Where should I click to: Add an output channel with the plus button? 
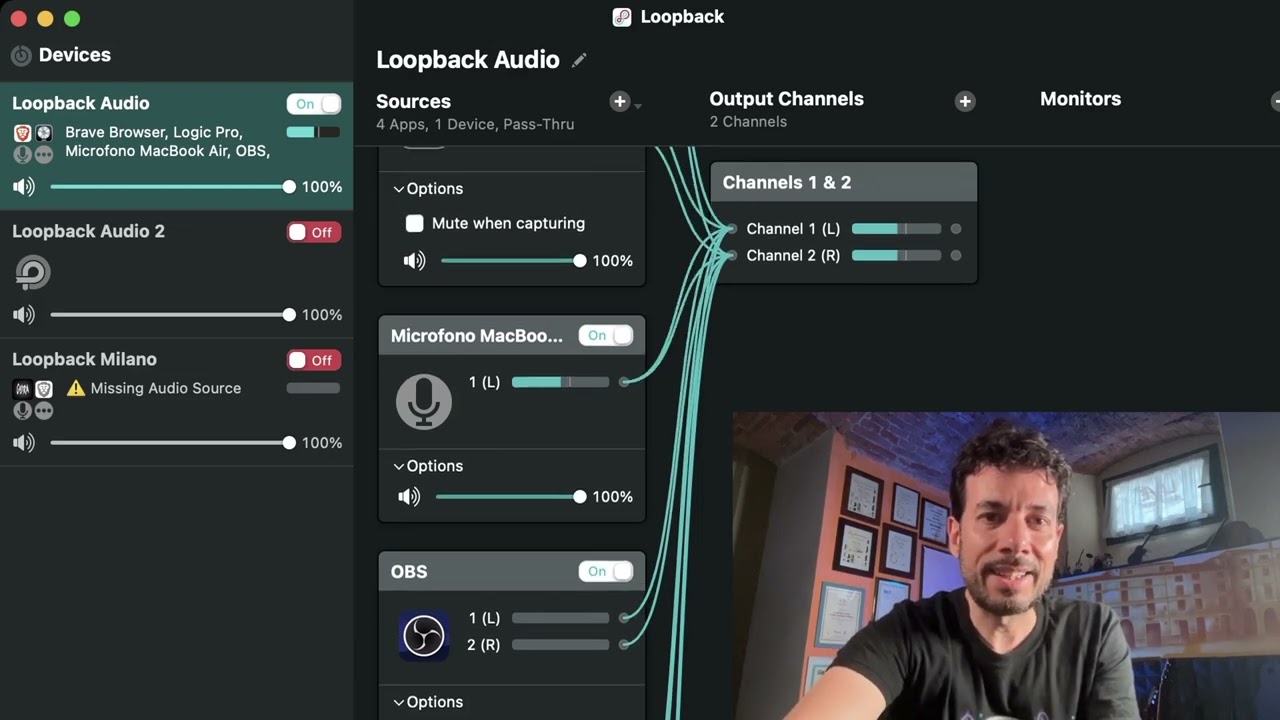965,101
